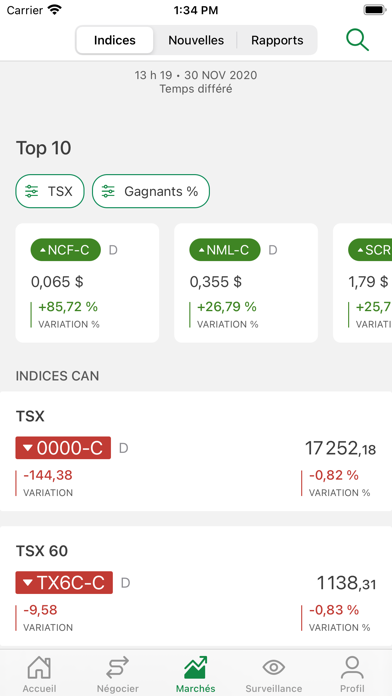Tap the Accueil home icon

(x=40, y=668)
